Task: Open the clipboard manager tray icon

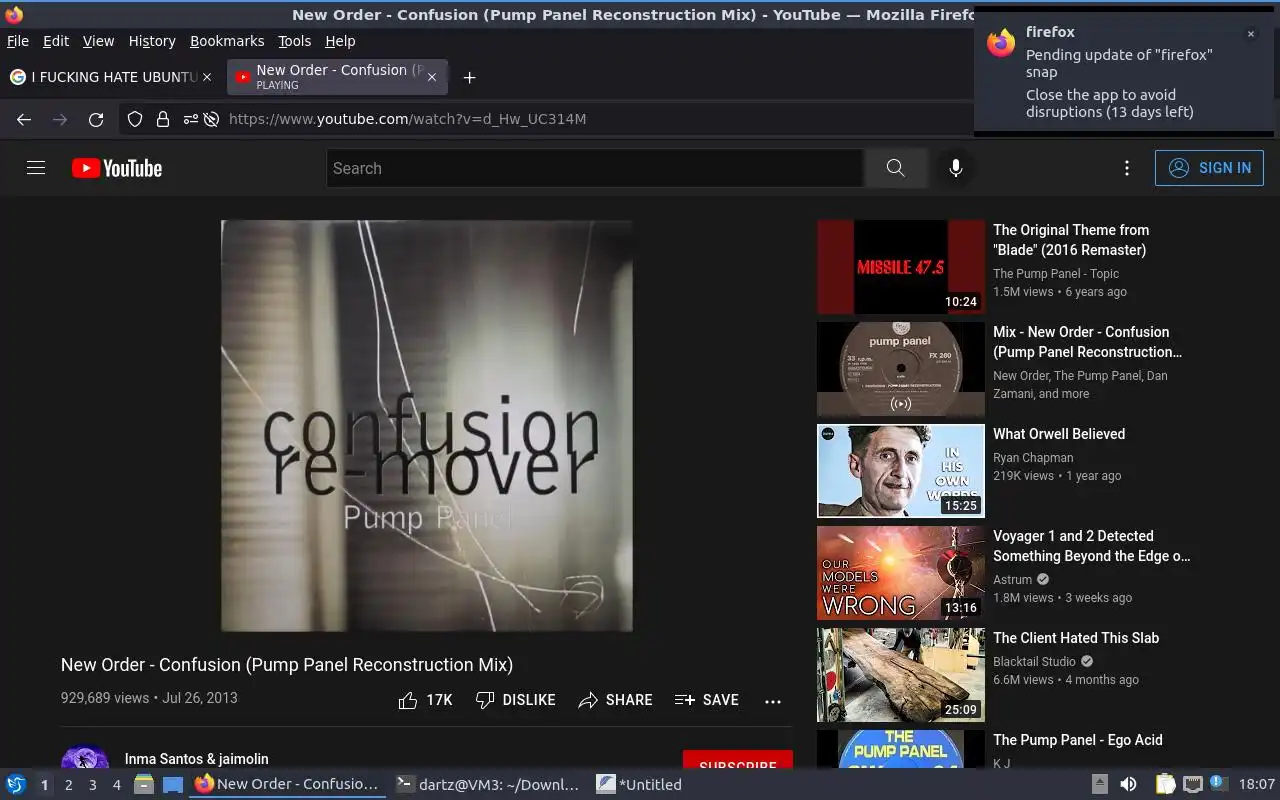Action: coord(1165,784)
